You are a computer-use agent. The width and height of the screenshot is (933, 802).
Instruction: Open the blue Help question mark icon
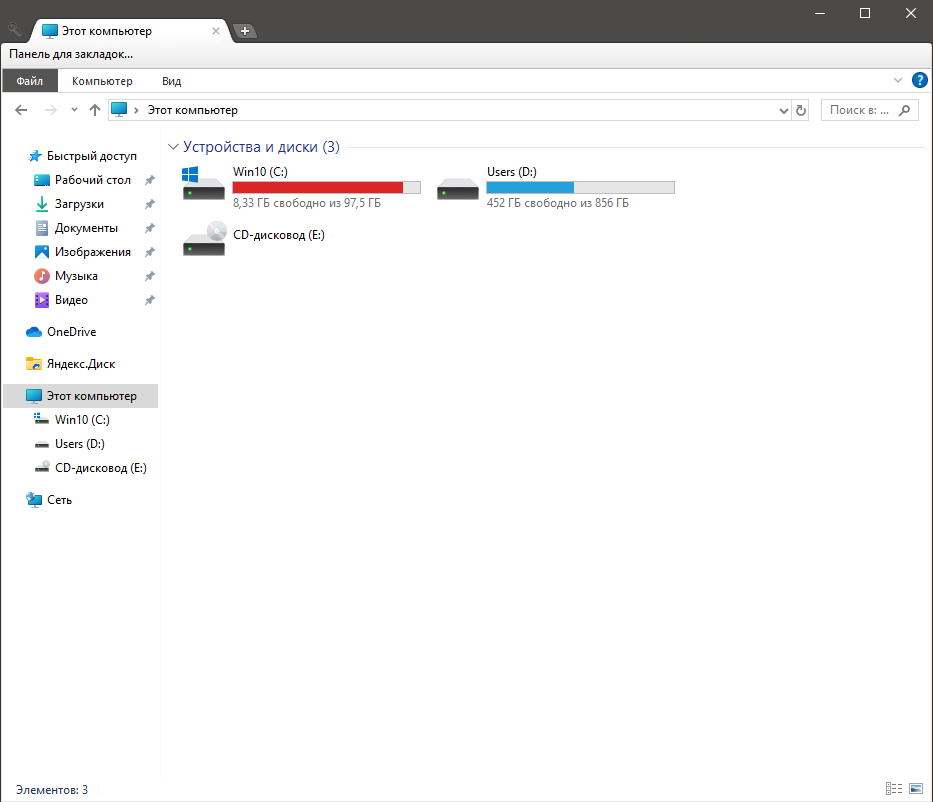(920, 80)
